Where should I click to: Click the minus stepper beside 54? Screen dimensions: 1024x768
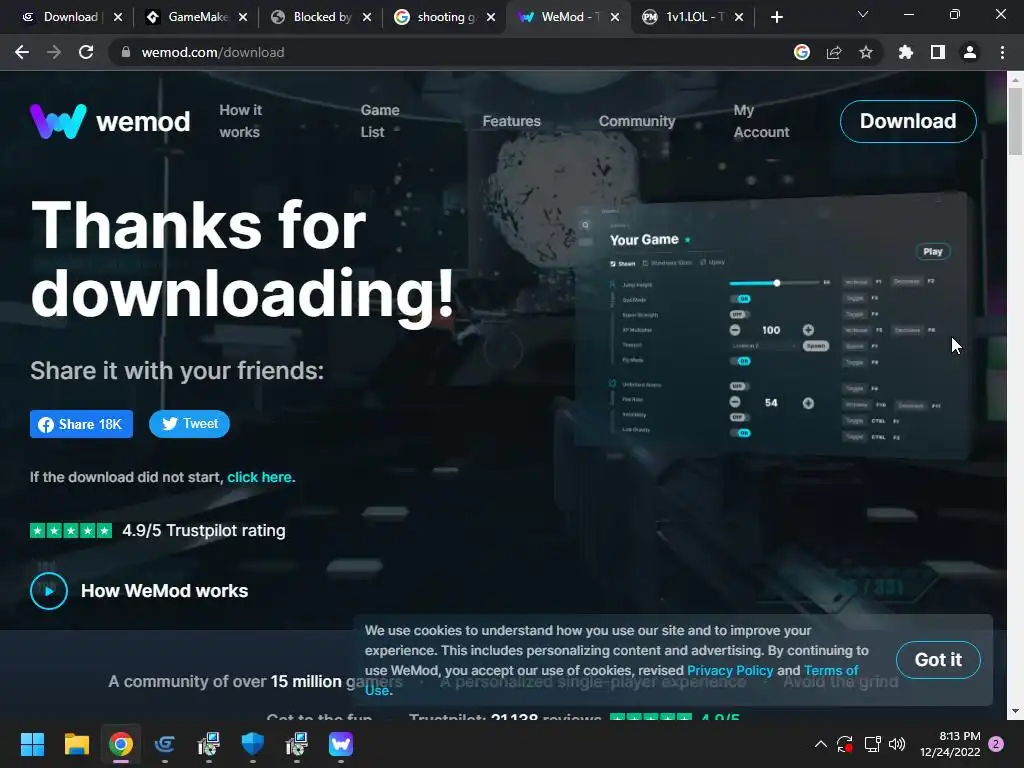735,402
